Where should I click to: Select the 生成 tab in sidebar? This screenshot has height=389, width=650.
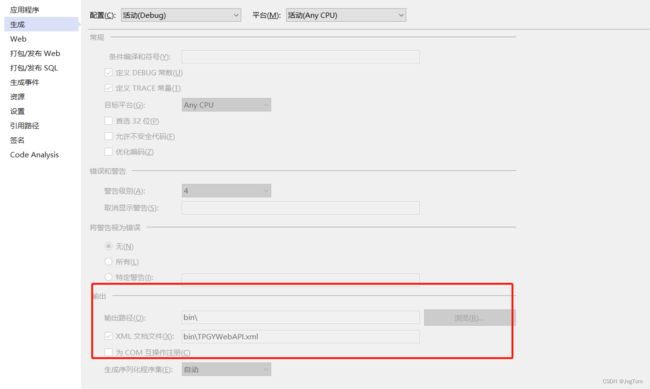pos(41,24)
